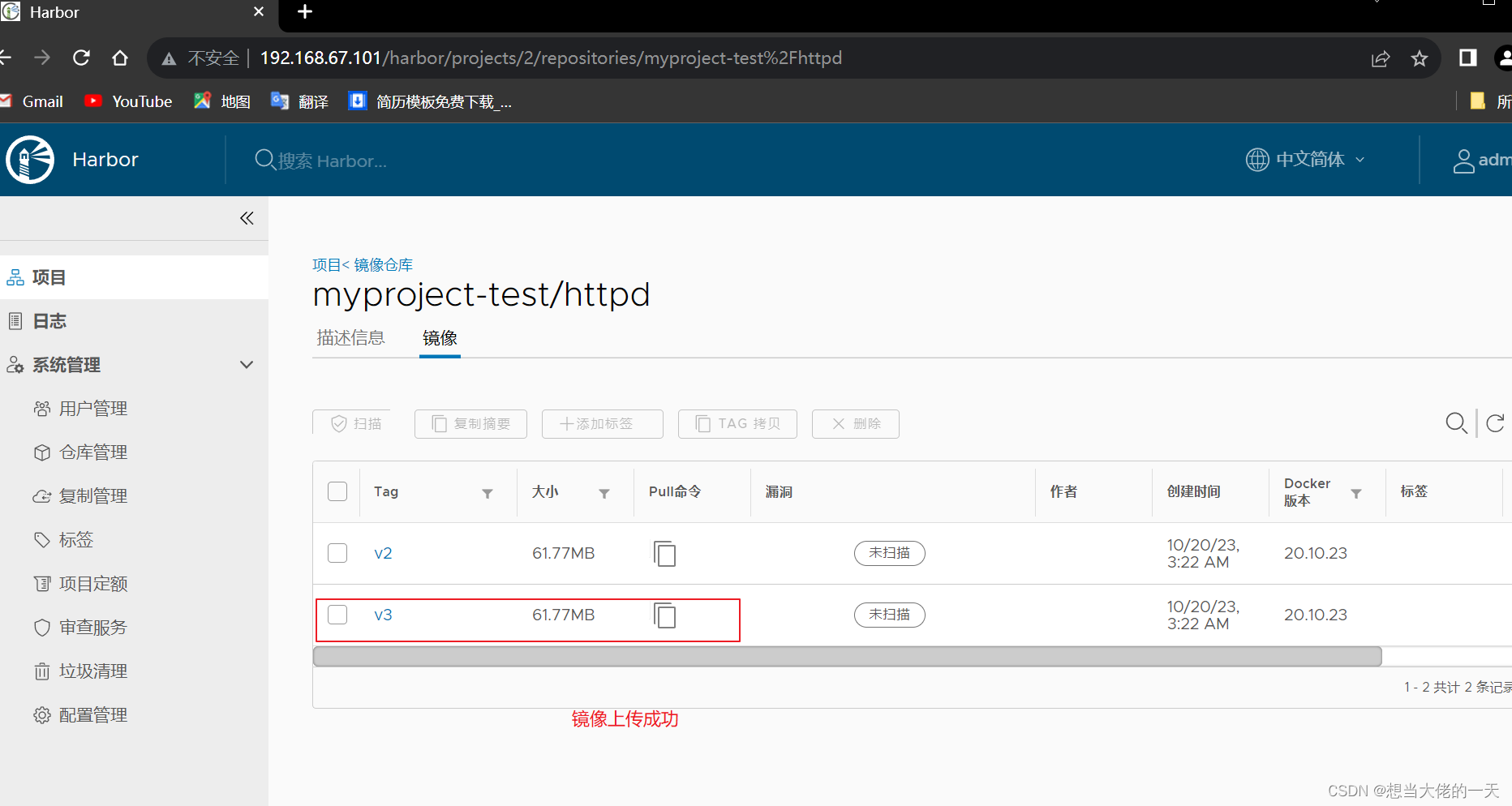Focus the 搜索 Harbor search field
Viewport: 1512px width, 806px height.
[x=333, y=161]
